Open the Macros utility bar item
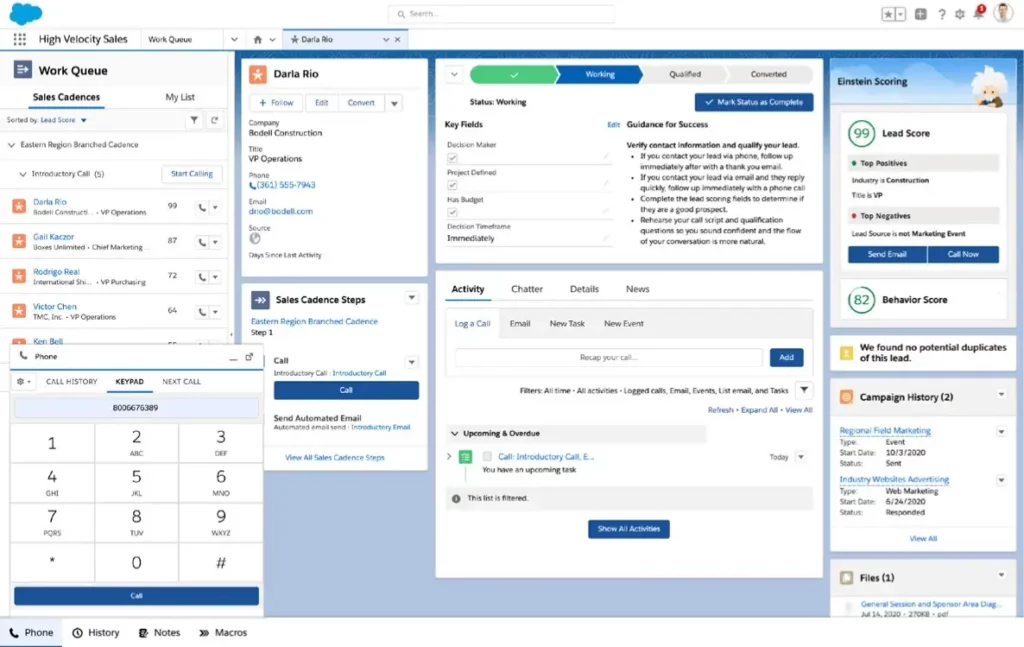Viewport: 1024px width, 647px height. [223, 633]
